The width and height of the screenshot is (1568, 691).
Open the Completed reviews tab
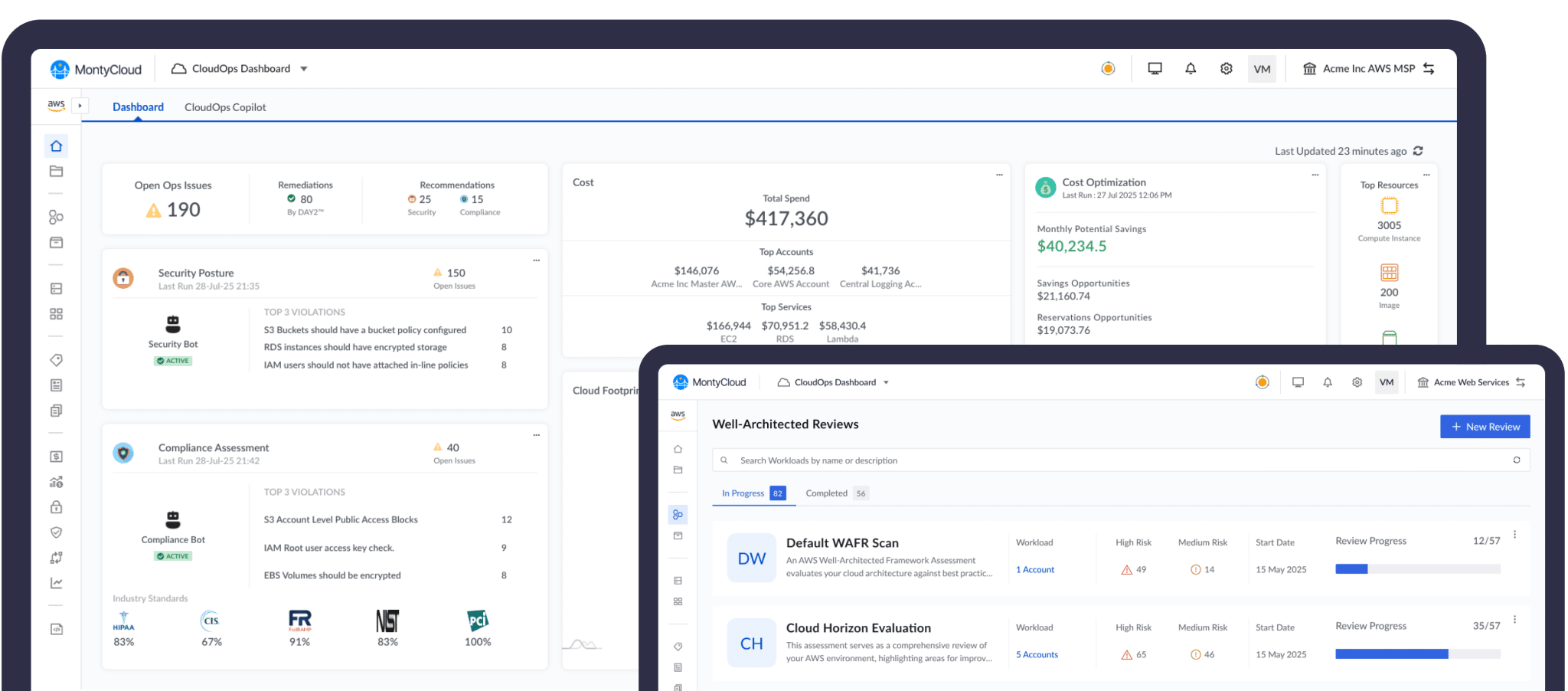pyautogui.click(x=827, y=493)
